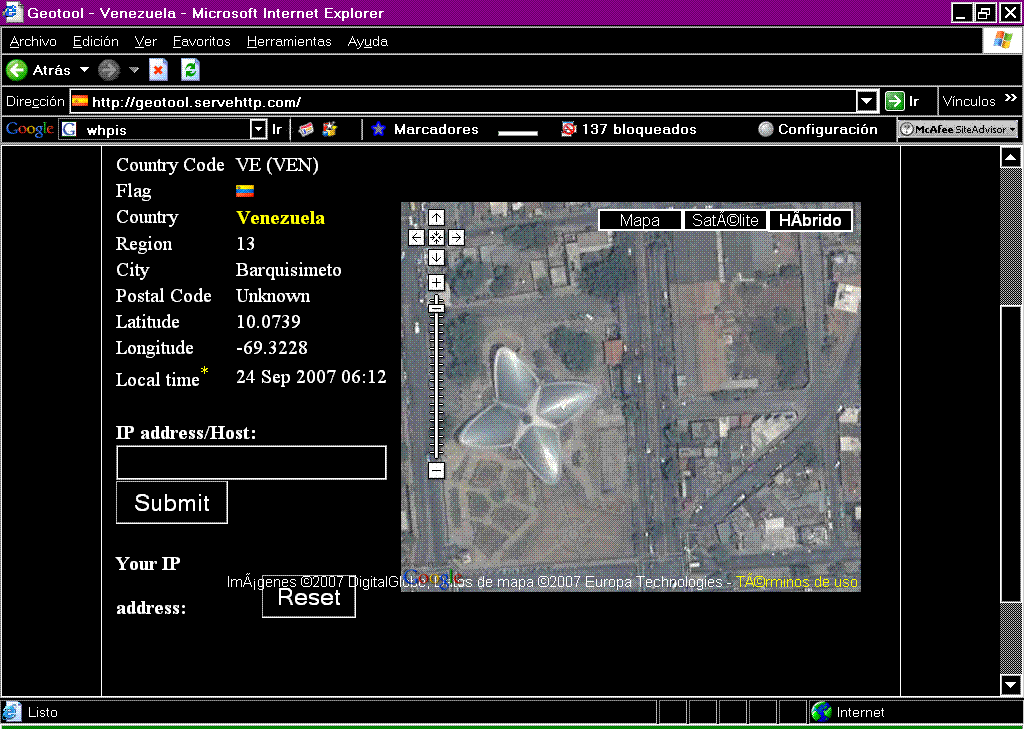Click the Internet zone status icon
Image resolution: width=1024 pixels, height=729 pixels.
821,712
